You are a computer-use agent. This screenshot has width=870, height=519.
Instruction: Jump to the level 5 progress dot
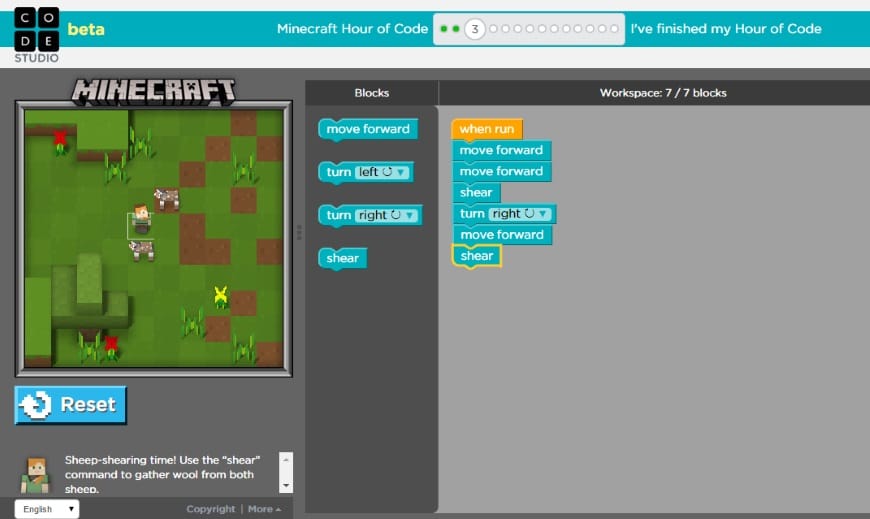(x=505, y=29)
